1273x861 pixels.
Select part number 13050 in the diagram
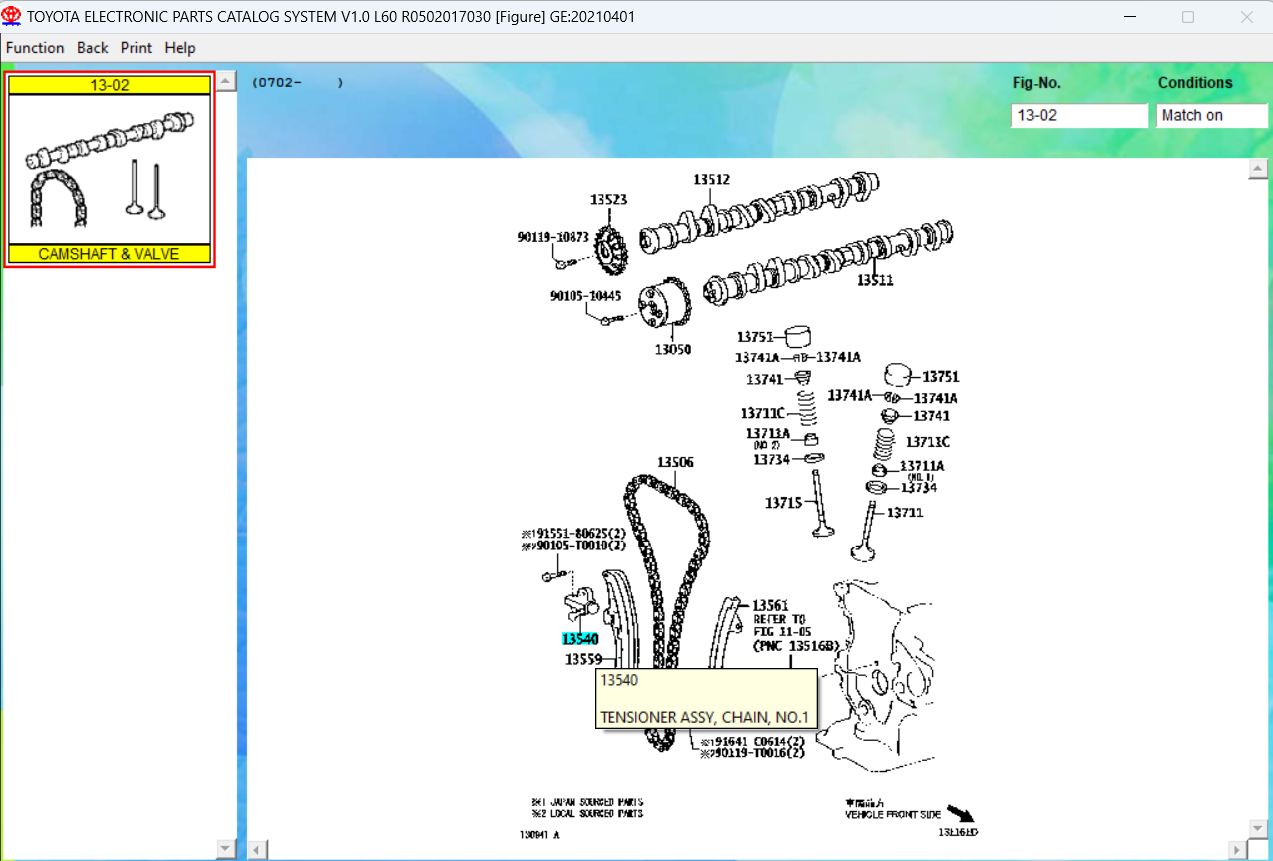point(673,350)
